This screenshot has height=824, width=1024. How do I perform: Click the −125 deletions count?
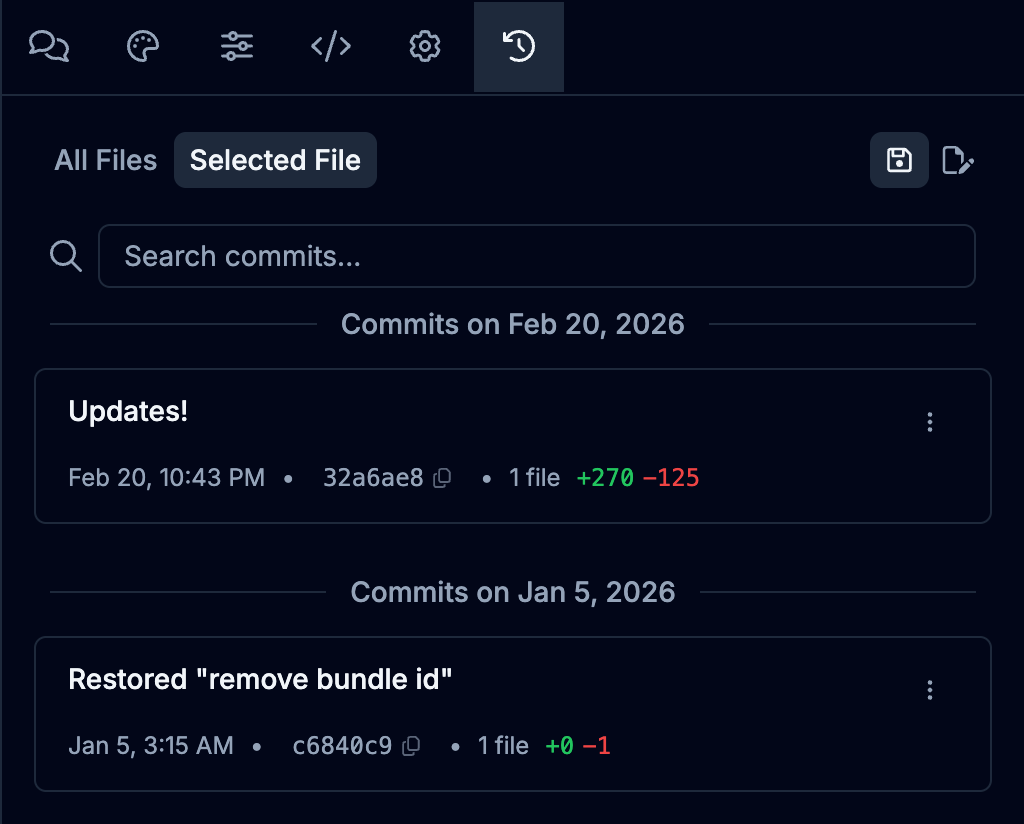[671, 478]
